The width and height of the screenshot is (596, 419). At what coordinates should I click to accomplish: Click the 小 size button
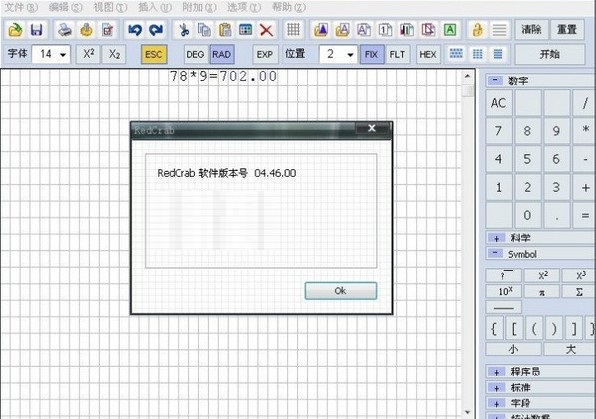click(513, 349)
